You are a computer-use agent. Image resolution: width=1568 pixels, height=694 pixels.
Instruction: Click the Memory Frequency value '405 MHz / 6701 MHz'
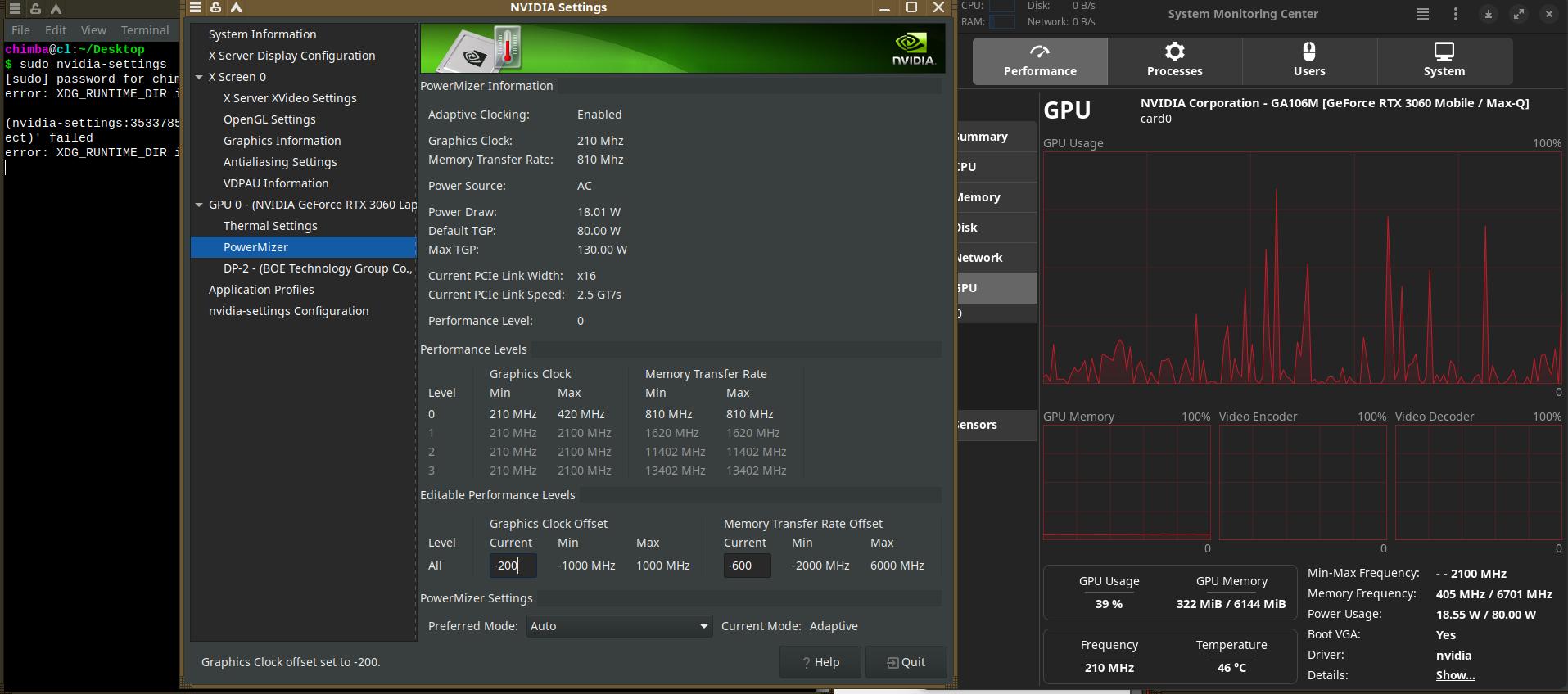[x=1494, y=594]
